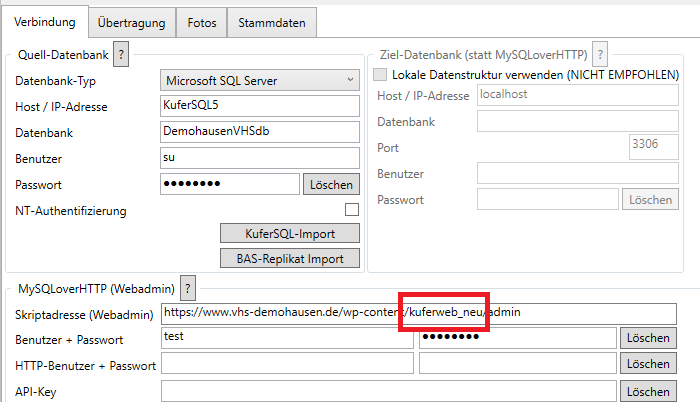Screen dimensions: 700x402
Task: Click the KuferSQL-Import button
Action: [x=290, y=234]
